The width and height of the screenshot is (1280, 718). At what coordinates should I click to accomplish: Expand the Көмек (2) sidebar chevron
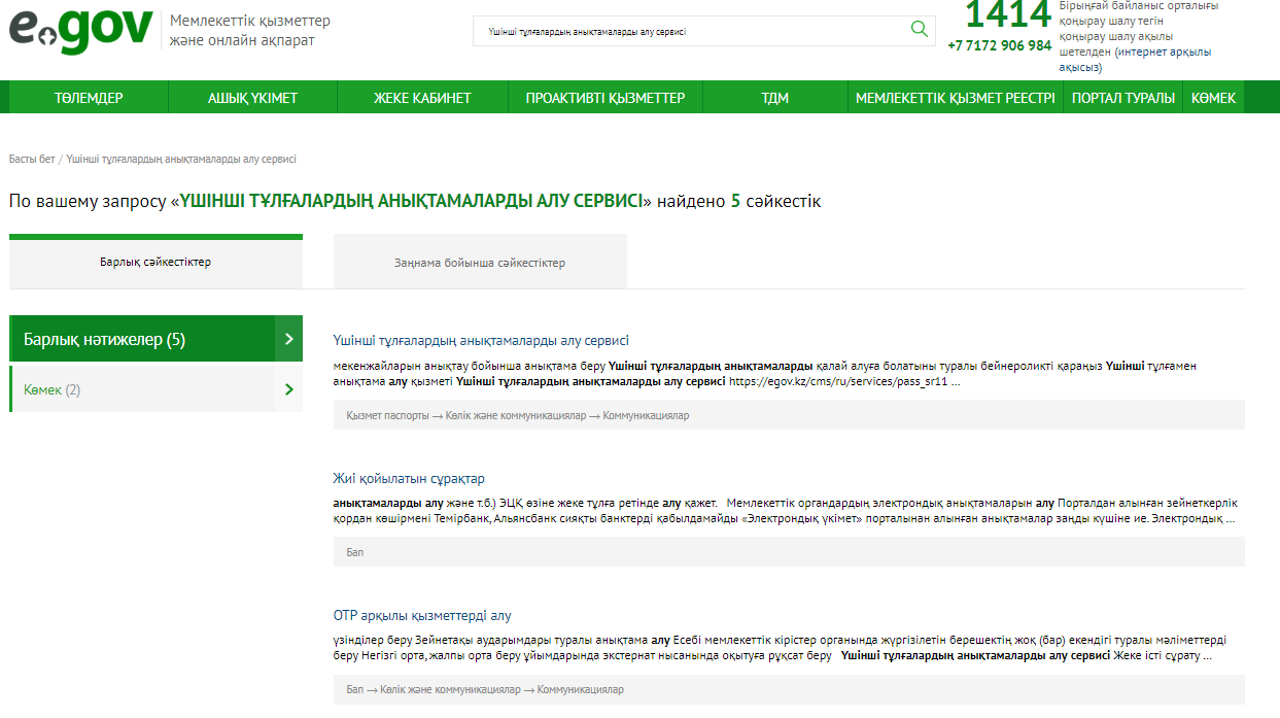pos(288,389)
